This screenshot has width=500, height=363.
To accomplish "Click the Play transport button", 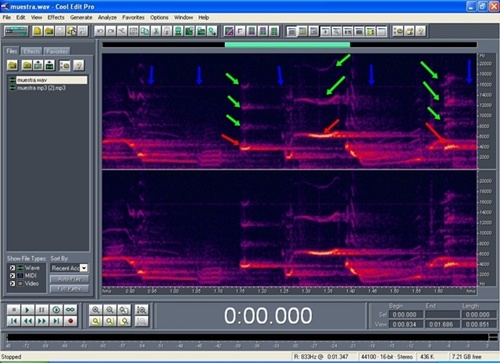I will point(27,310).
